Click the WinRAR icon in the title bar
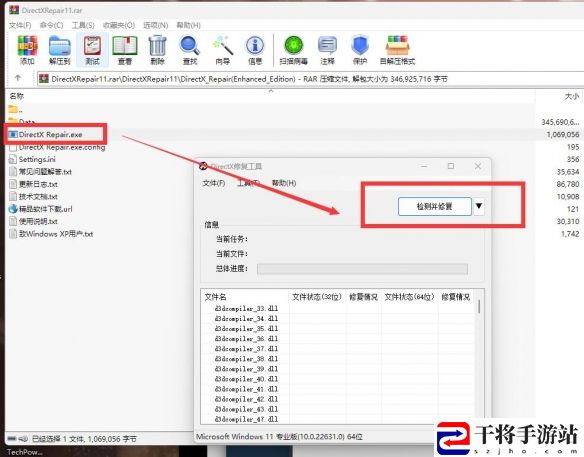This screenshot has width=584, height=457. click(14, 10)
